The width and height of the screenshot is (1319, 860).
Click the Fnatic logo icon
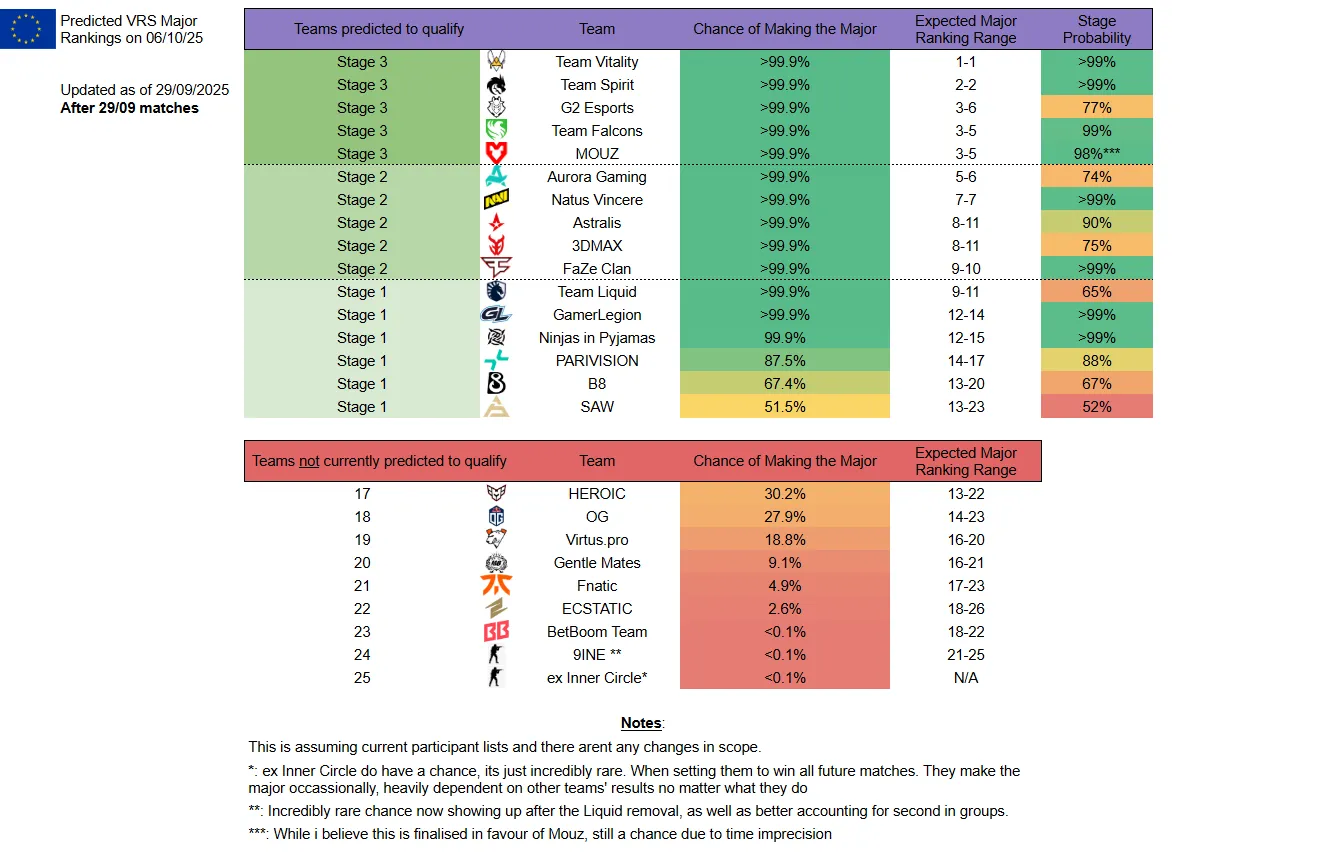pos(496,586)
